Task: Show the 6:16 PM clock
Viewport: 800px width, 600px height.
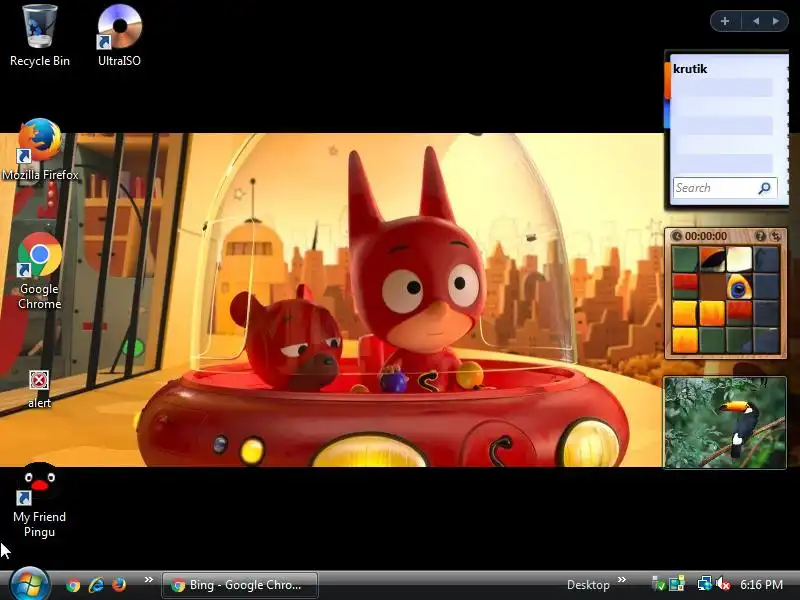Action: pos(761,585)
